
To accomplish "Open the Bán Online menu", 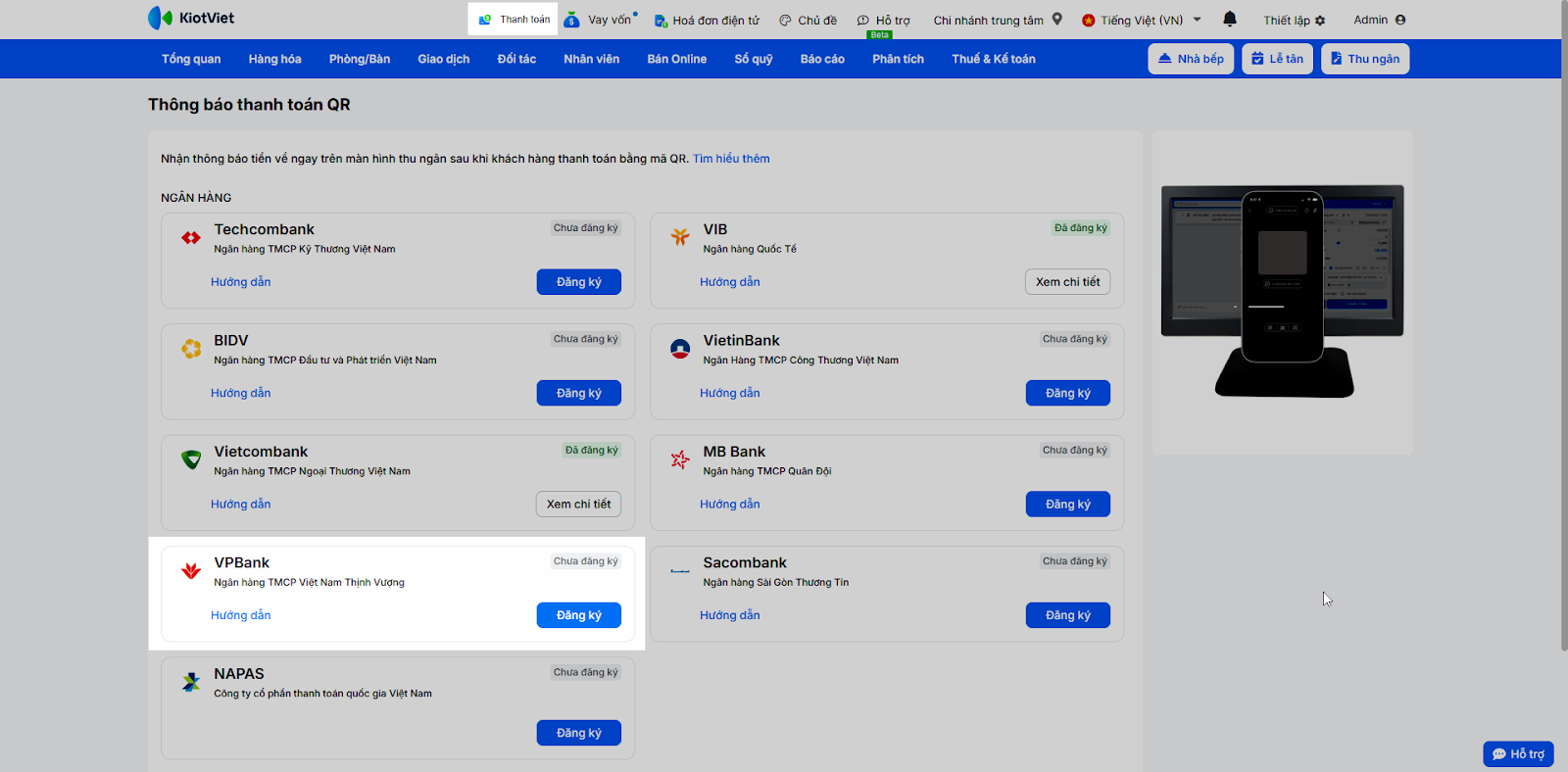I will click(677, 59).
